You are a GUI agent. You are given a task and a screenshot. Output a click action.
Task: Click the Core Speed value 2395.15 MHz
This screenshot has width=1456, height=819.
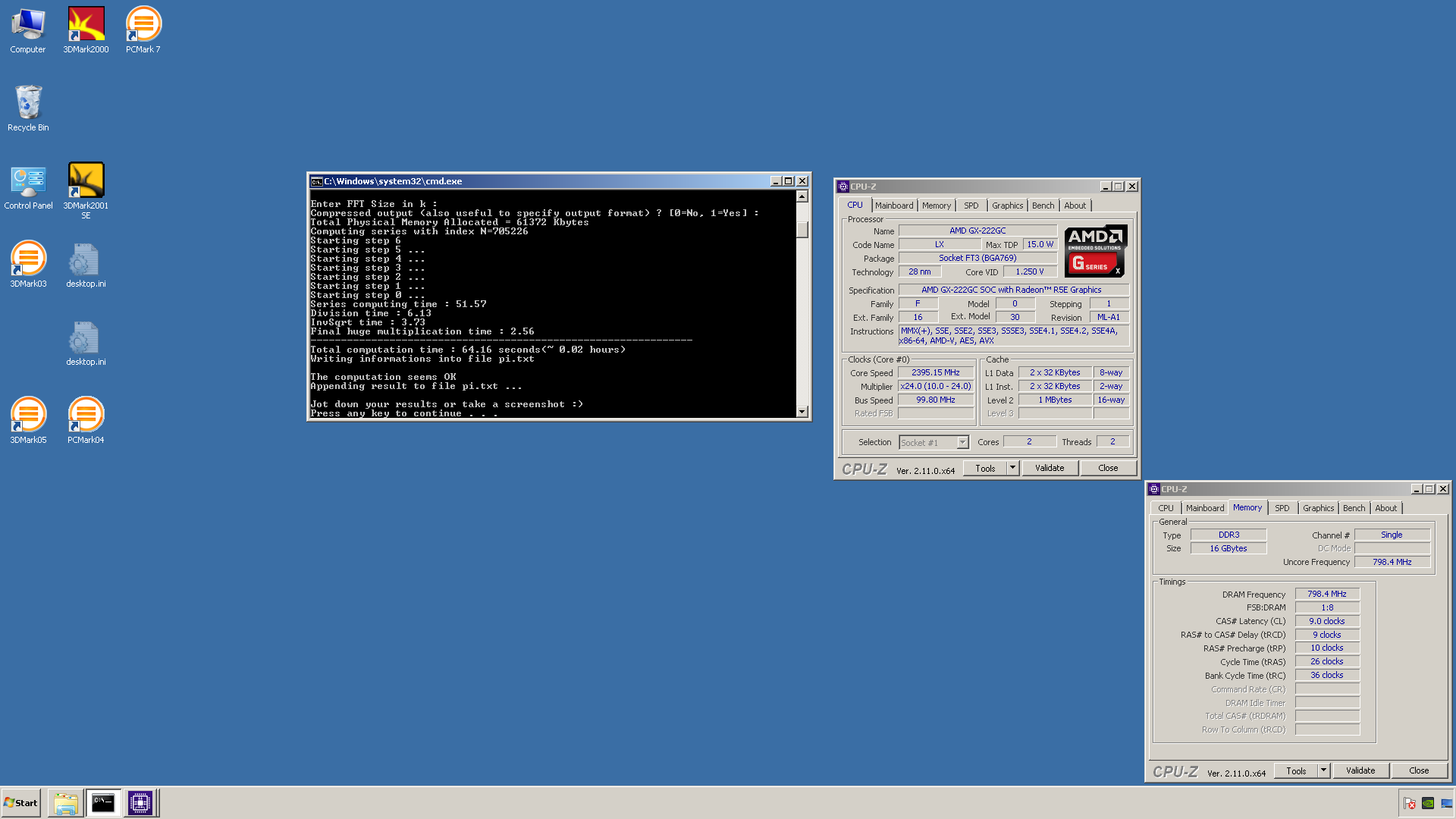tap(936, 372)
